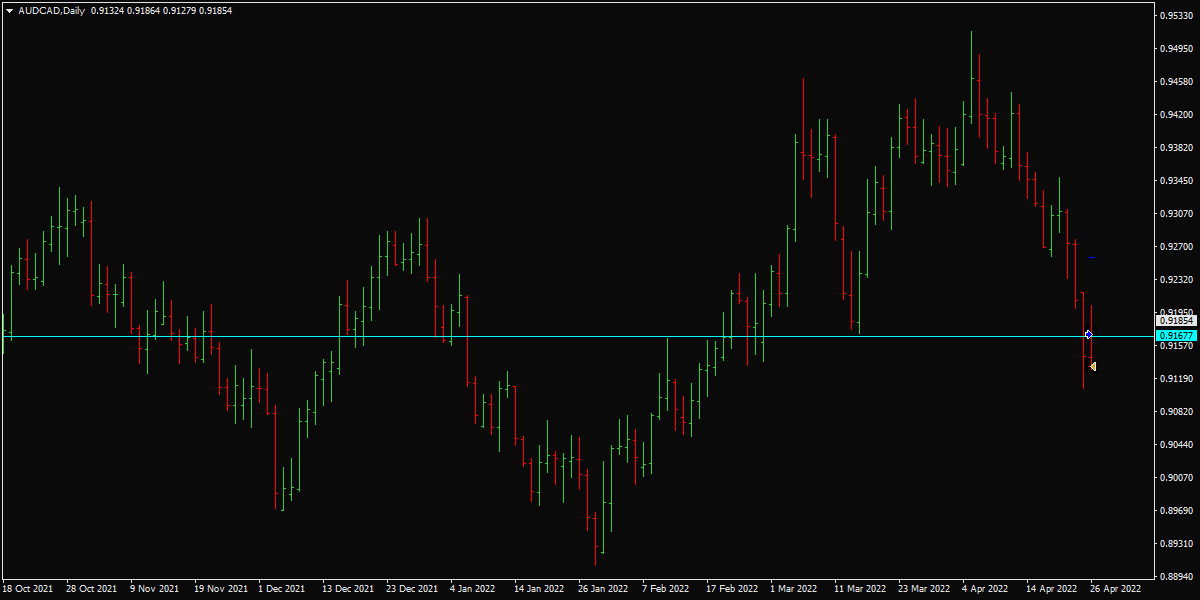The image size is (1200, 600).
Task: Click the 1 Mar 2022 date label
Action: tap(794, 589)
